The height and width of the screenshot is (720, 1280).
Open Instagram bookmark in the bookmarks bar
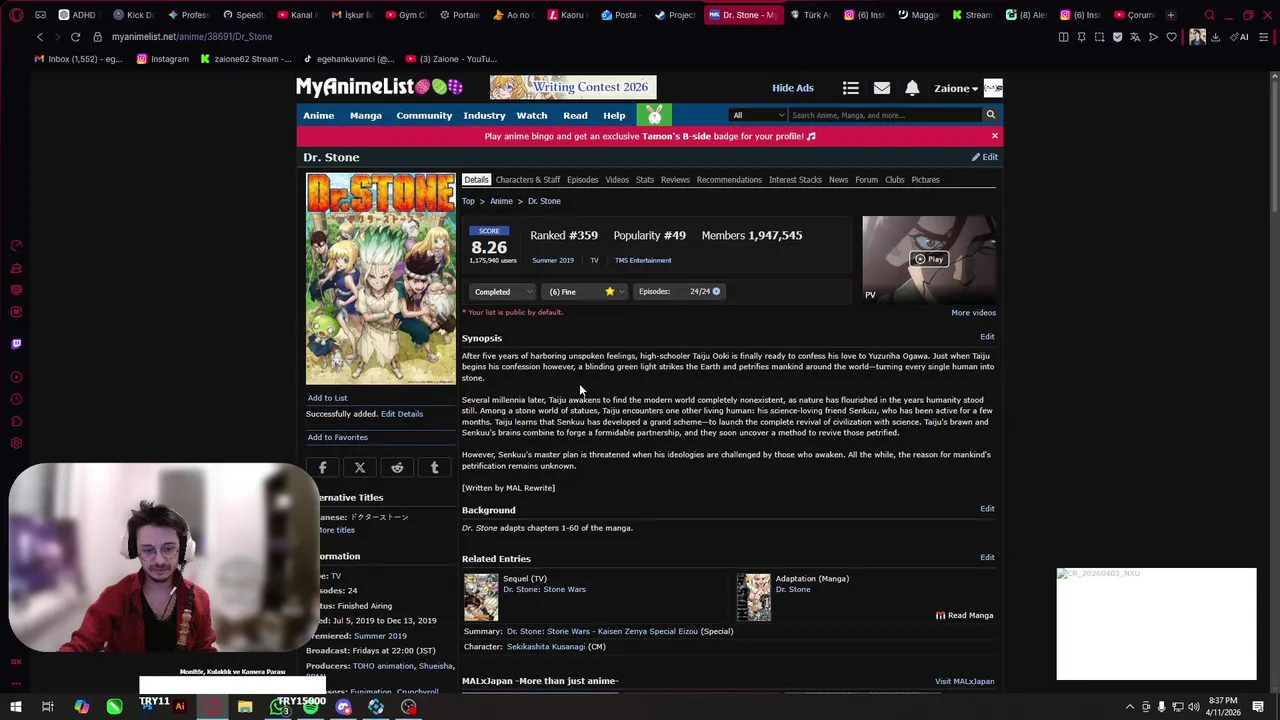[x=162, y=59]
